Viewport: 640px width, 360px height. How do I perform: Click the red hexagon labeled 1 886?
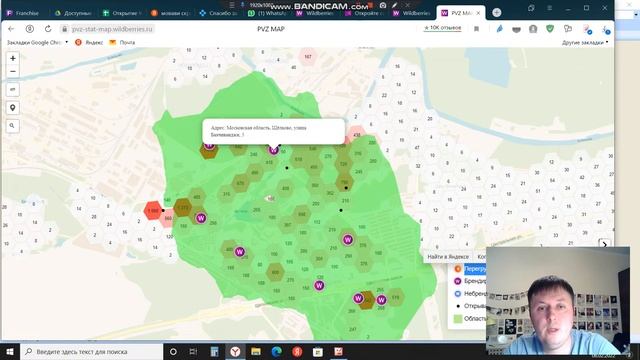pos(153,211)
